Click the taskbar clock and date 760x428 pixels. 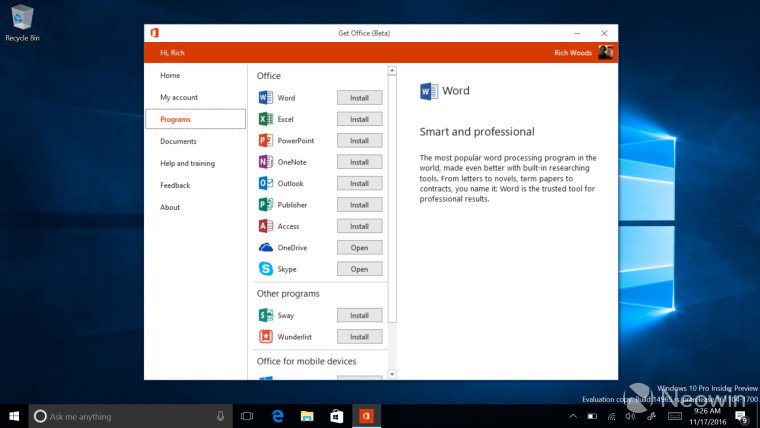708,416
